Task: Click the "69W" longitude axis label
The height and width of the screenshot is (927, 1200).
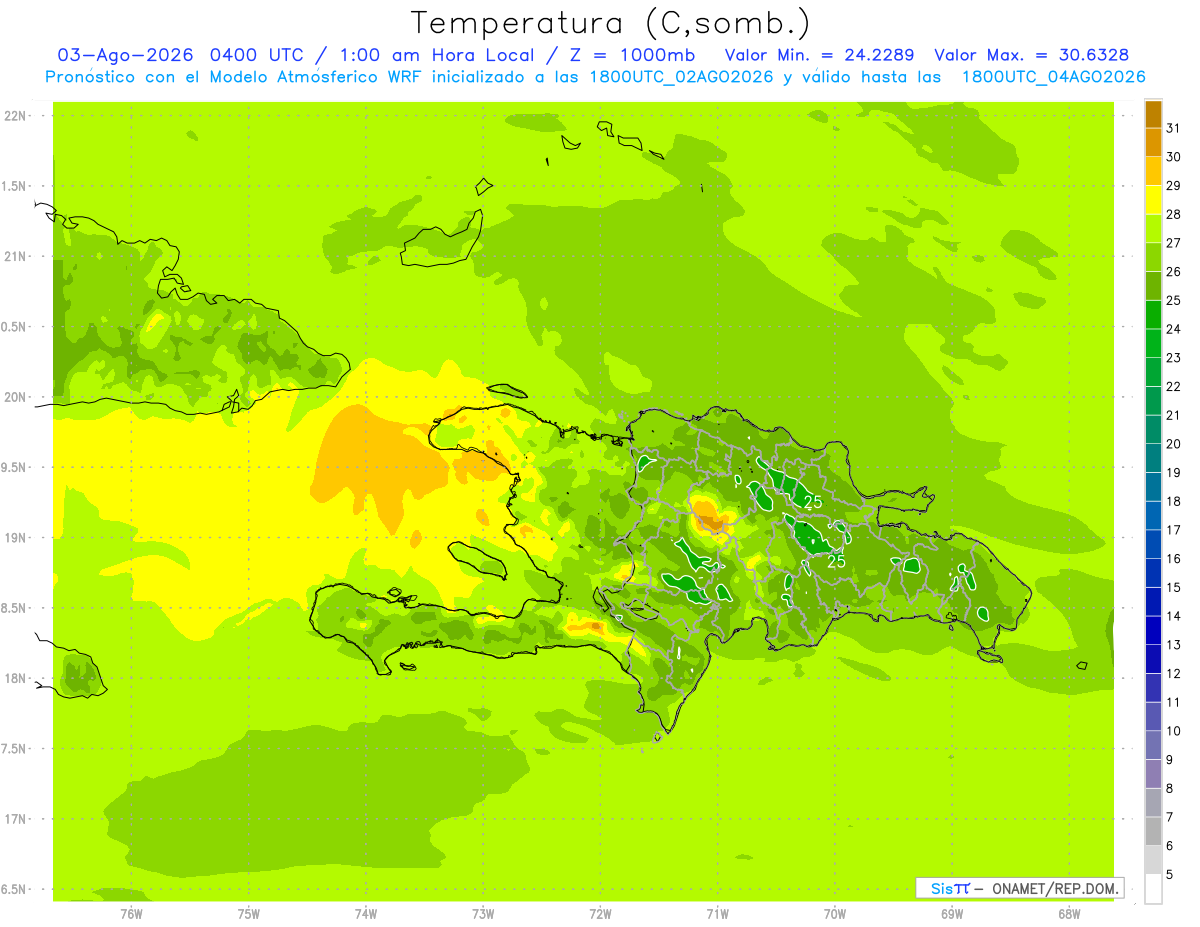Action: click(x=952, y=914)
